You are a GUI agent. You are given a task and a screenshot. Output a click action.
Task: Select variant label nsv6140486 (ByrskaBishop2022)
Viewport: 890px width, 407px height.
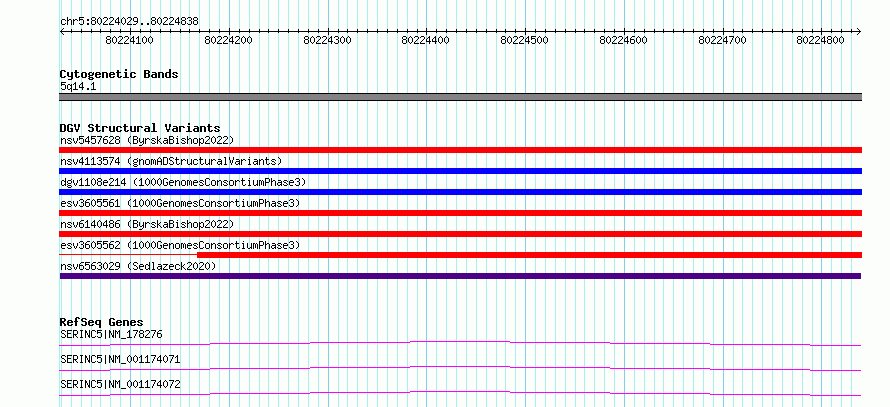point(147,224)
